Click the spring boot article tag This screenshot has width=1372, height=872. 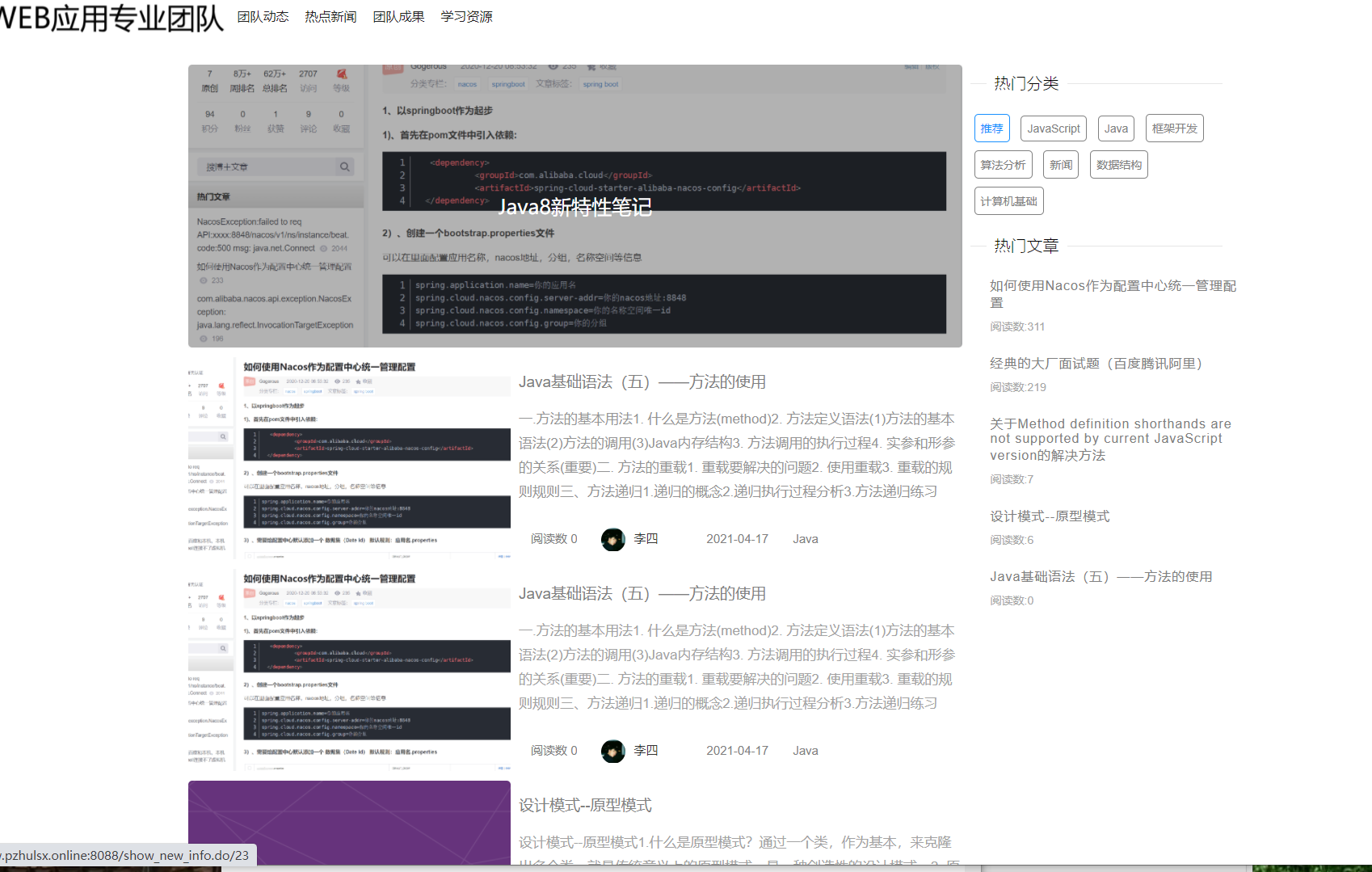click(600, 84)
